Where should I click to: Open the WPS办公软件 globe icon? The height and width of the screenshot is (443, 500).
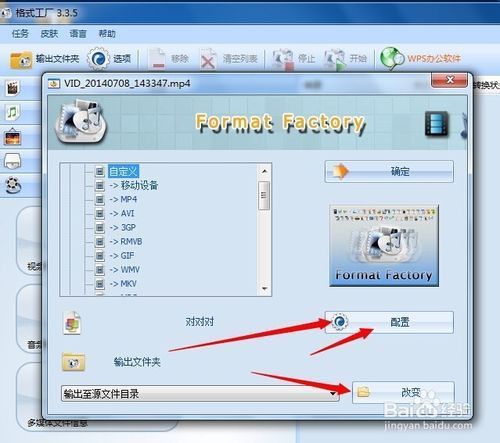pyautogui.click(x=392, y=58)
